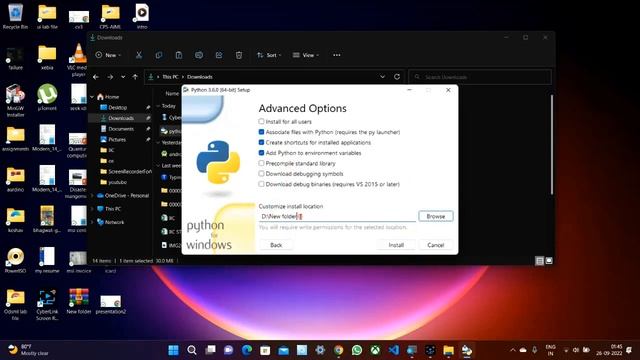Expand the address bar history dropdown
Screen dimensions: 640x360
pyautogui.click(x=382, y=77)
